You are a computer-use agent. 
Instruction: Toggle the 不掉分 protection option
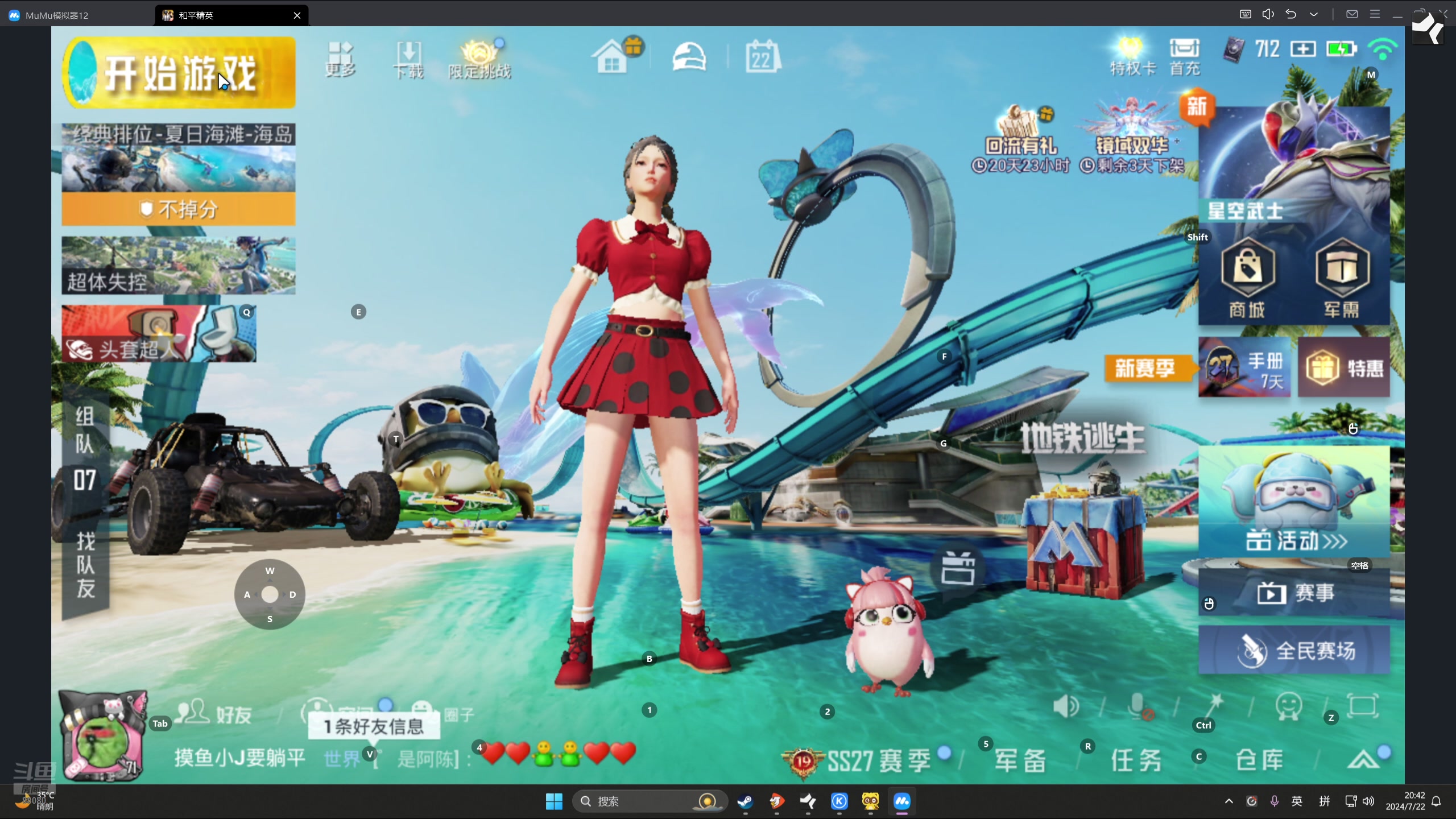(179, 209)
